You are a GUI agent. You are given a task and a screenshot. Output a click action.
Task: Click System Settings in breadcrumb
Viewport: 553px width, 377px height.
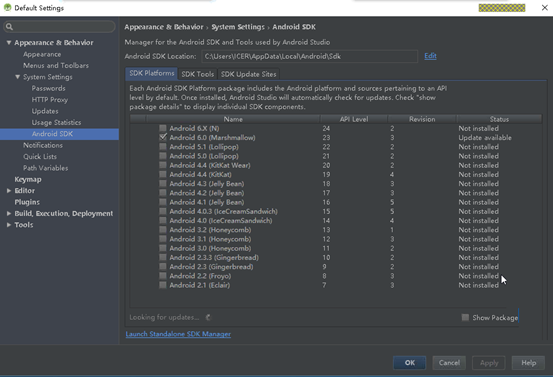238,27
